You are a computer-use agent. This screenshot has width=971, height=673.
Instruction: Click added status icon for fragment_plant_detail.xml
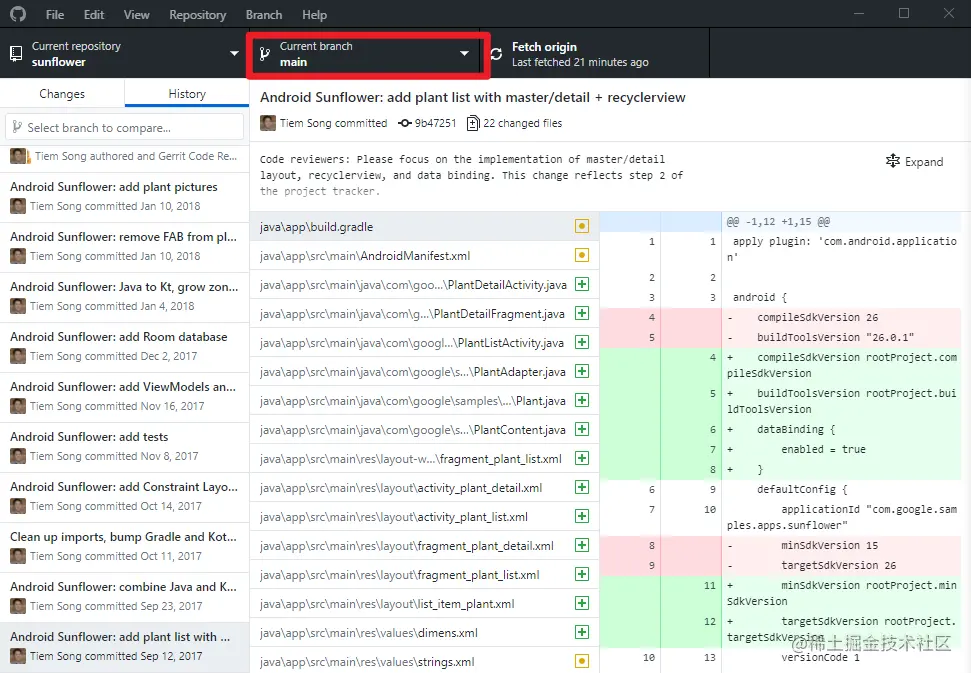(581, 545)
